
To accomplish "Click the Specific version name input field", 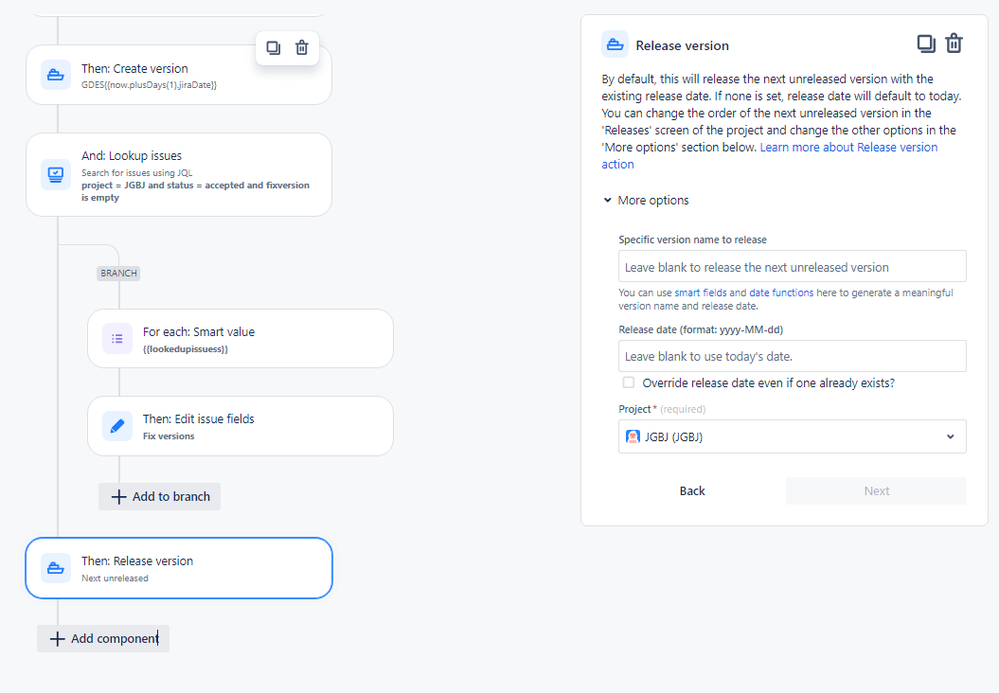I will [x=792, y=266].
